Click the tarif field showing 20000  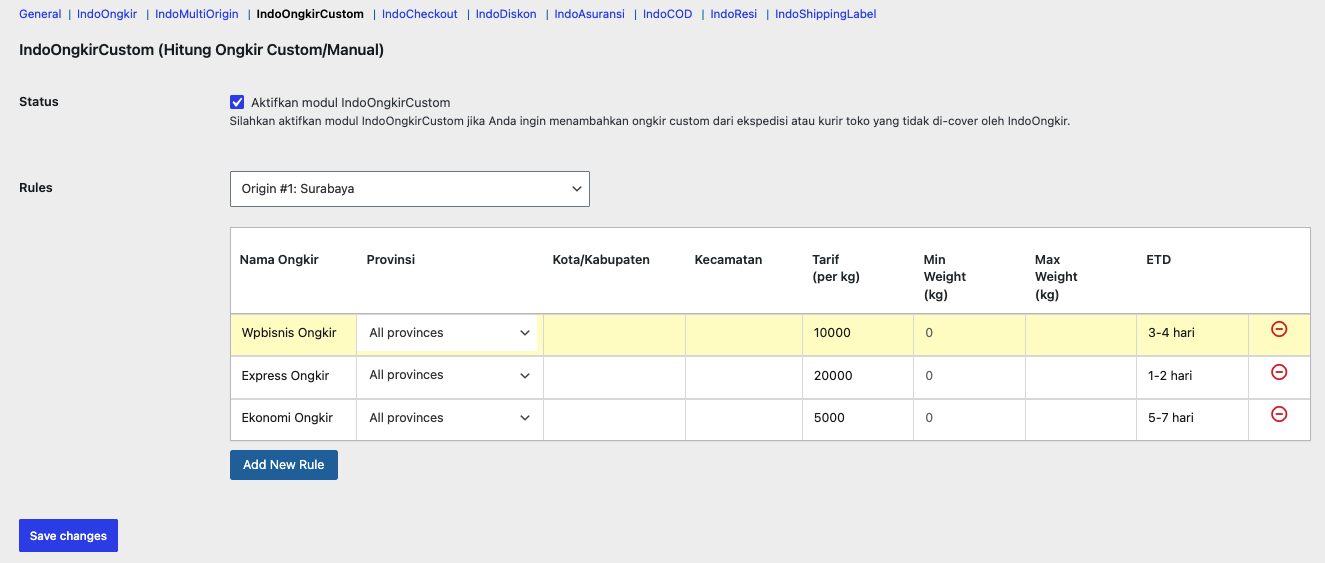click(857, 376)
